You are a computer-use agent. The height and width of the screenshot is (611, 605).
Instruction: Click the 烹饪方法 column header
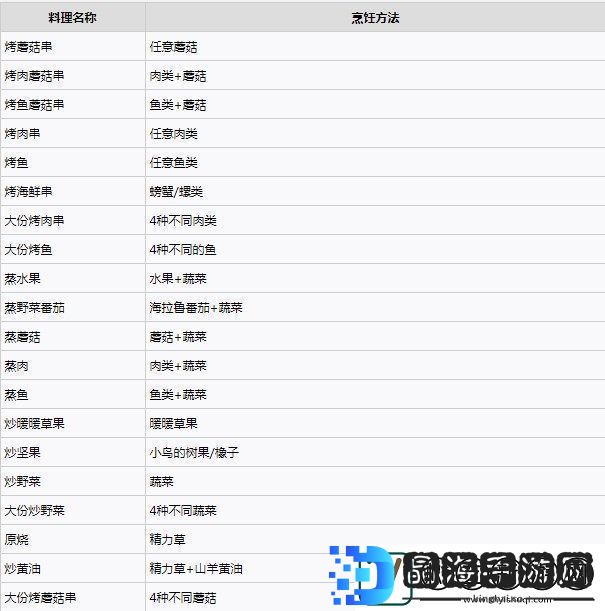(x=375, y=18)
